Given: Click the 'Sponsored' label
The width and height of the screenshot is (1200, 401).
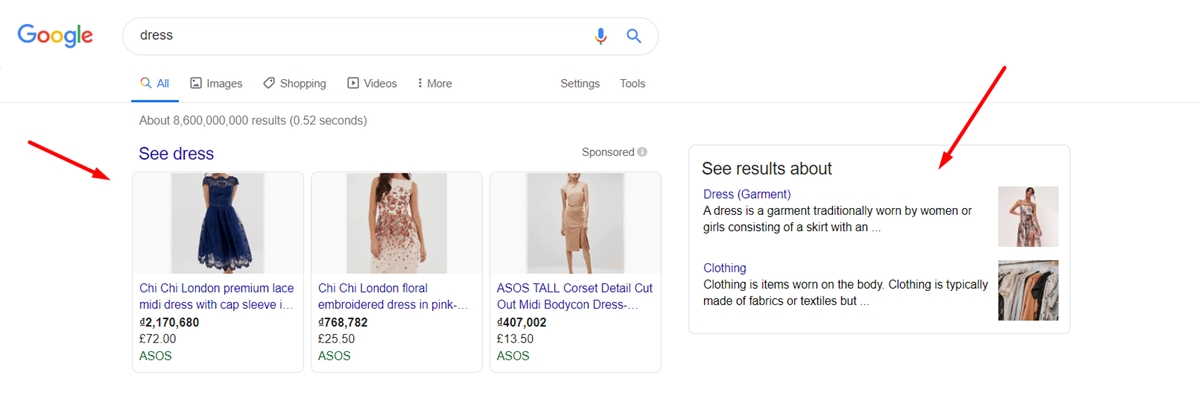Looking at the screenshot, I should click(x=608, y=152).
